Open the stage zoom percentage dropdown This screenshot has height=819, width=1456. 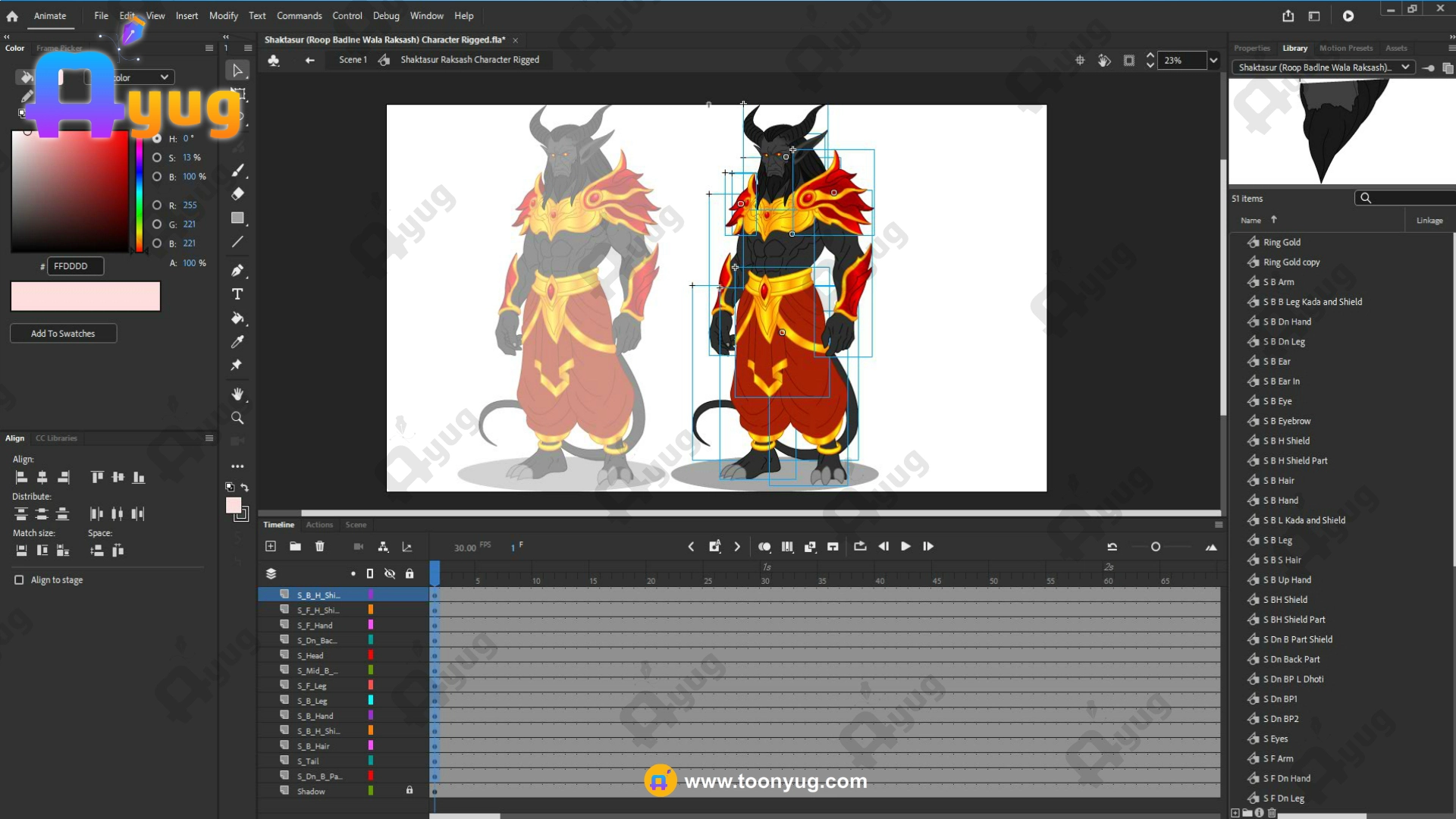1213,61
